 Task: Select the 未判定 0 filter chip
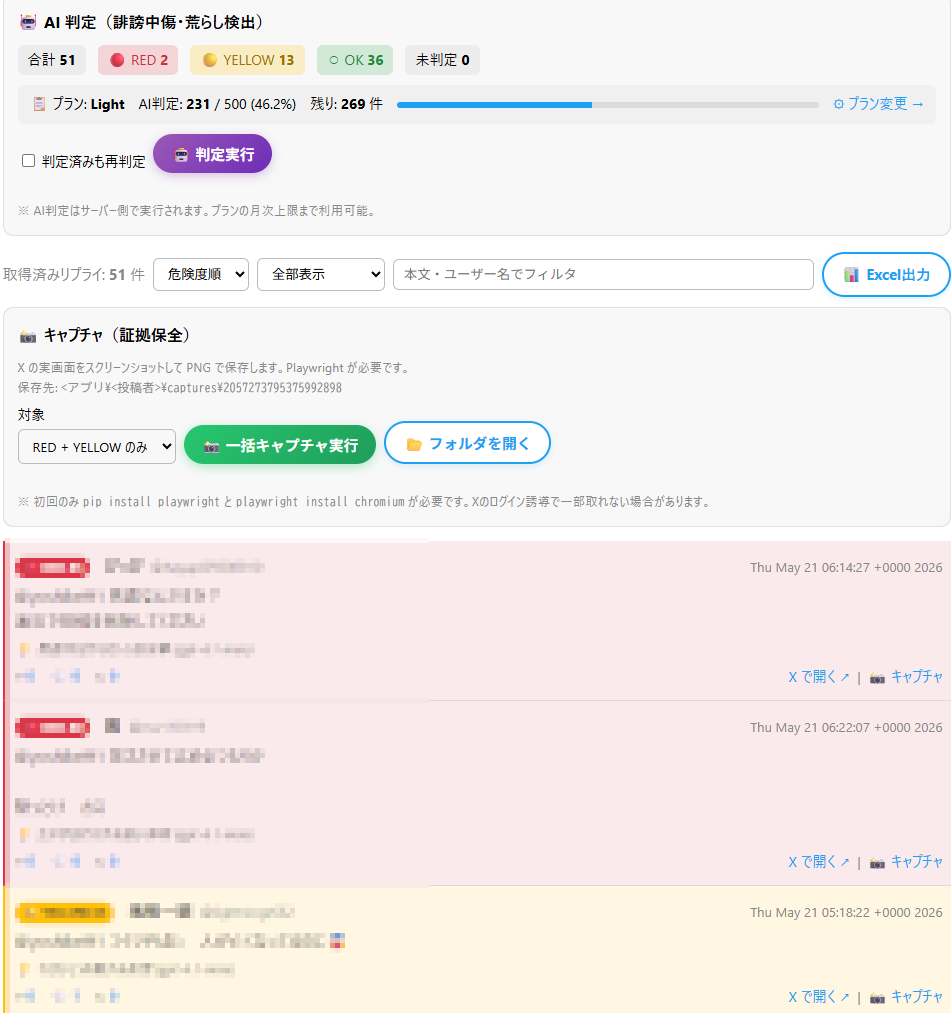click(443, 60)
